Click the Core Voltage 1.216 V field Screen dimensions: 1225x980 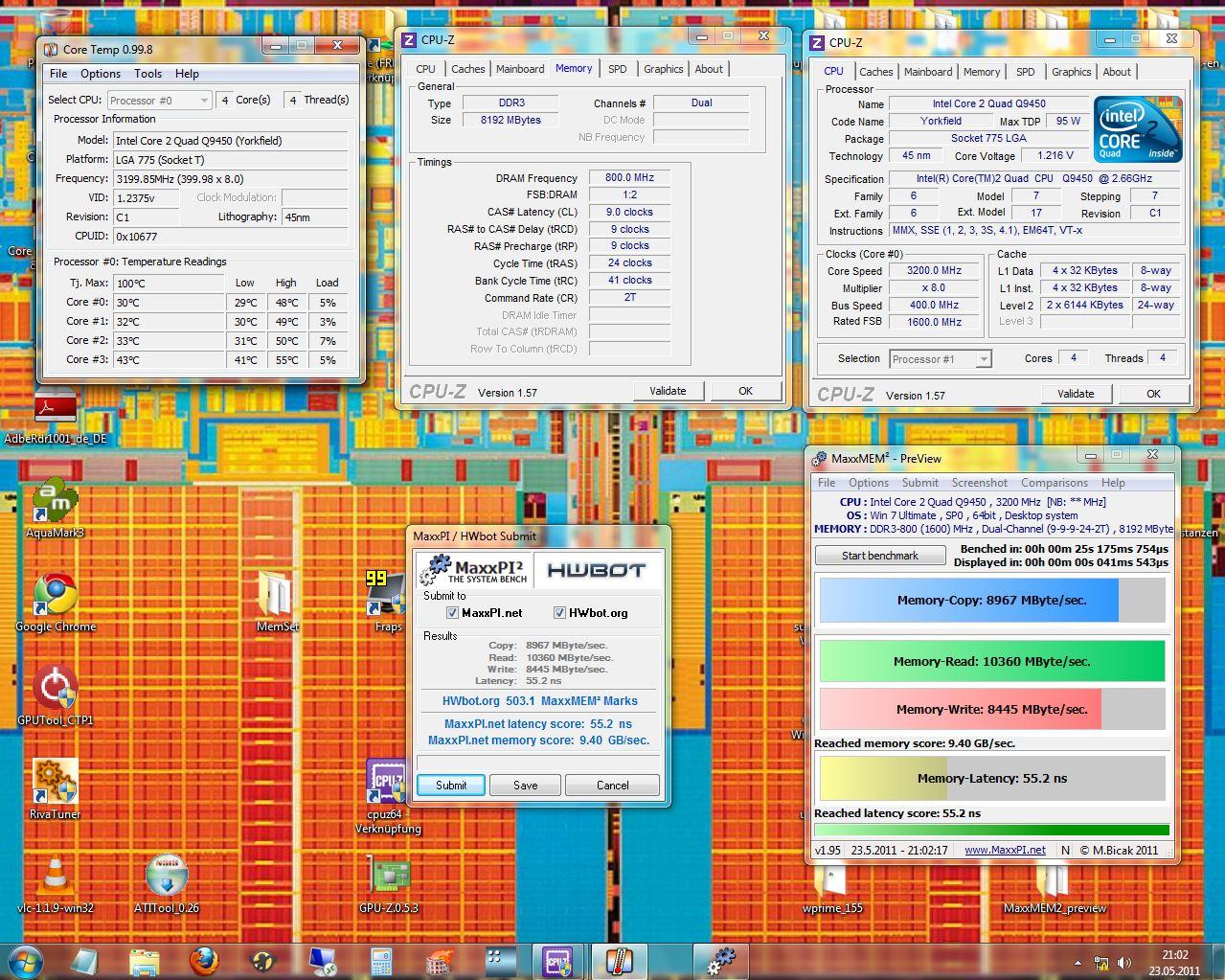tap(1055, 155)
